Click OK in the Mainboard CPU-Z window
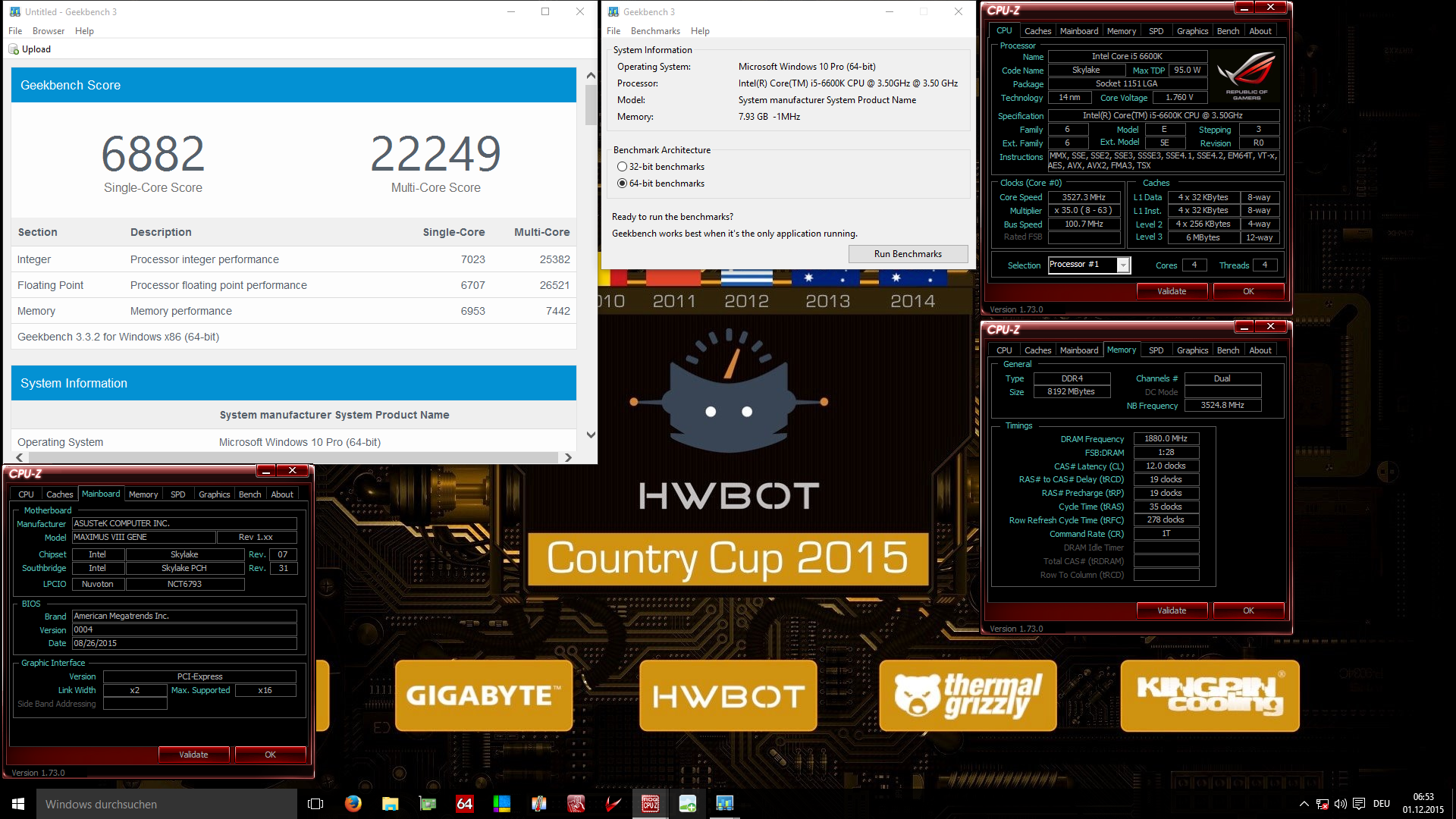Screen dimensions: 1456x819 [270, 755]
